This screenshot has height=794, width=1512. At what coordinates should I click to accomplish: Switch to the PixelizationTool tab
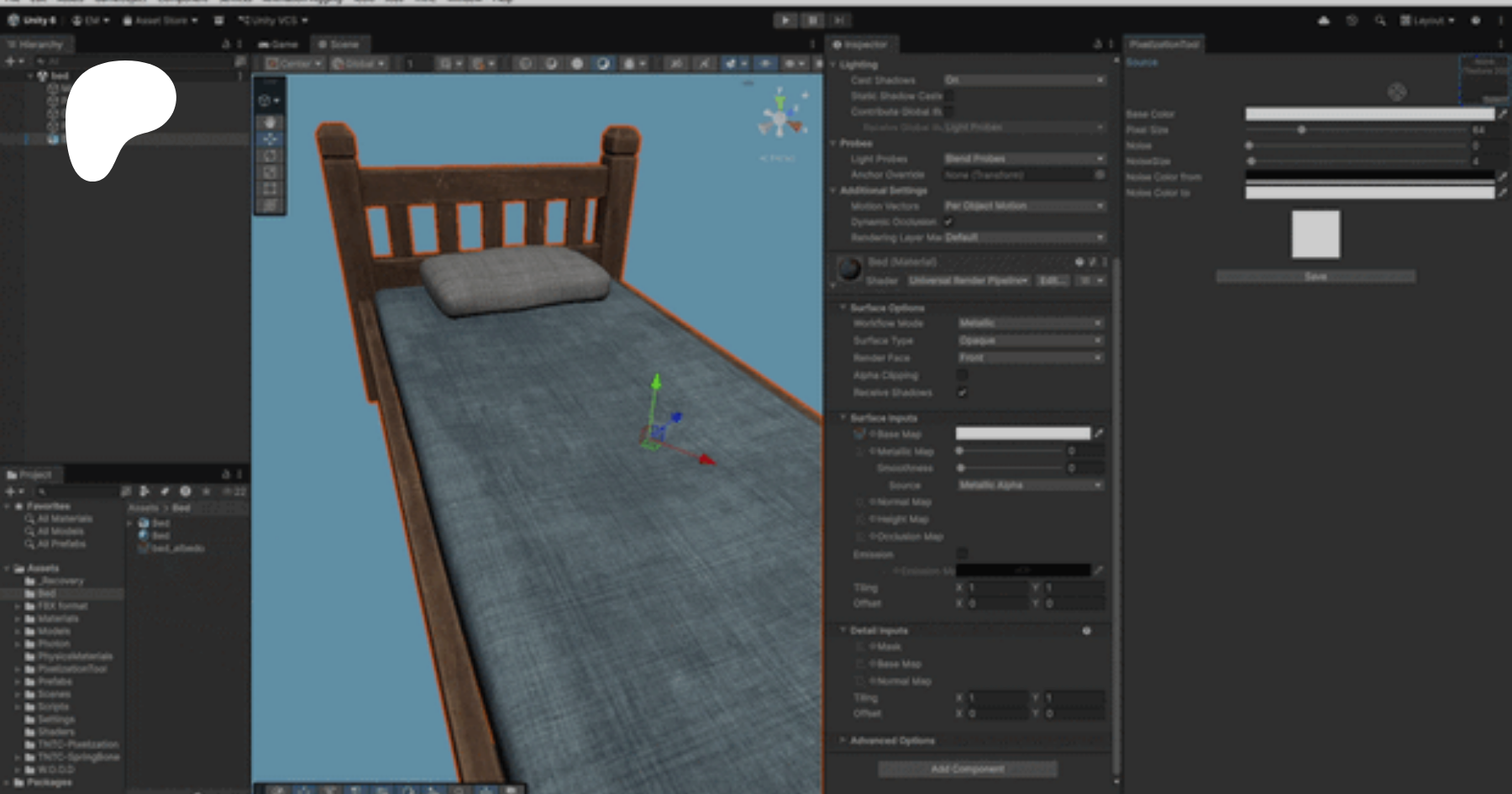1163,44
